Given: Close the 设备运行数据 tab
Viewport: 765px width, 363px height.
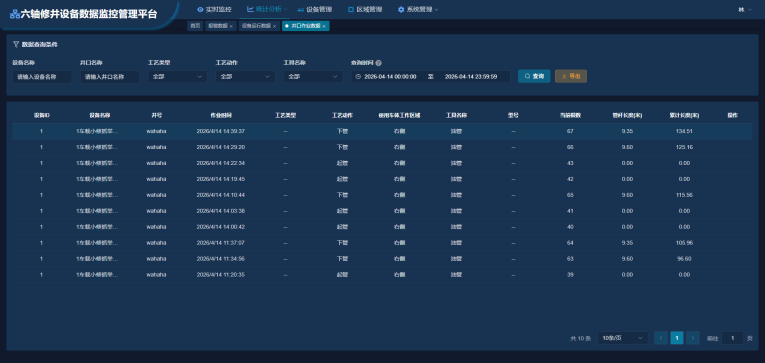Looking at the screenshot, I should tap(275, 26).
